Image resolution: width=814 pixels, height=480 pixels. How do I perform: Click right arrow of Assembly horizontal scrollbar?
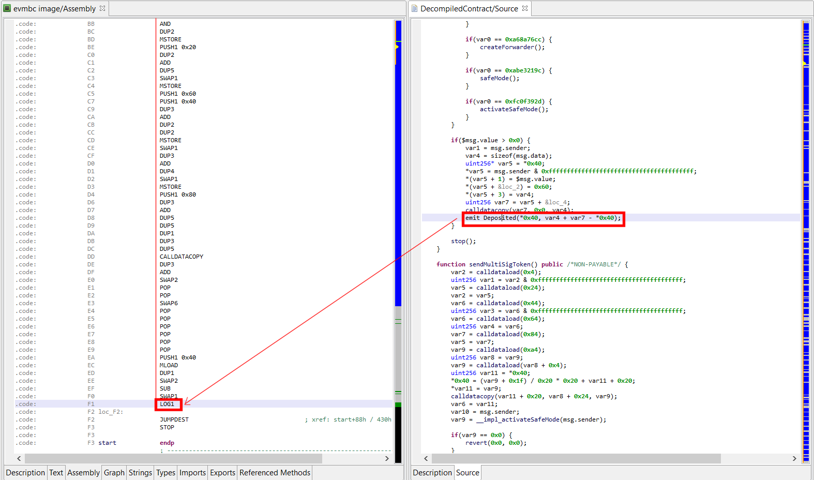[387, 459]
